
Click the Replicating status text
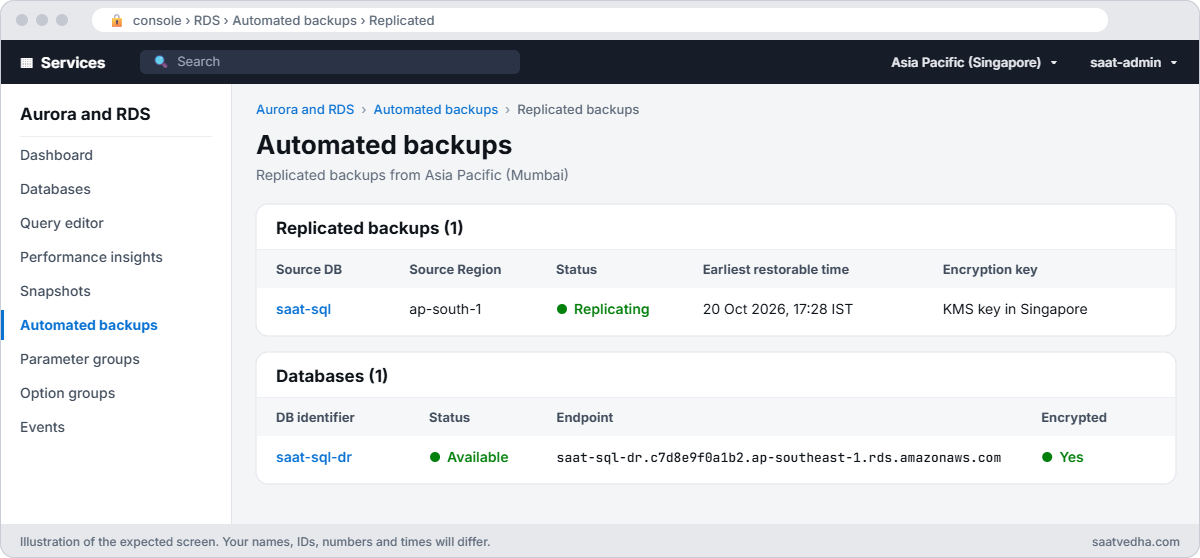[x=611, y=309]
